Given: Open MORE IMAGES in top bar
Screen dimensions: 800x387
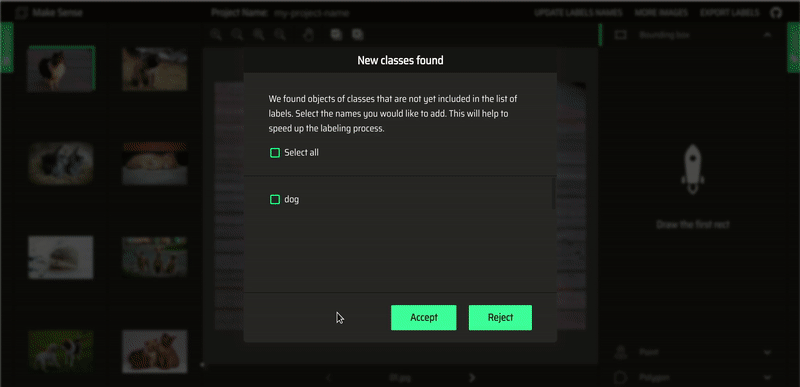Looking at the screenshot, I should coord(661,13).
